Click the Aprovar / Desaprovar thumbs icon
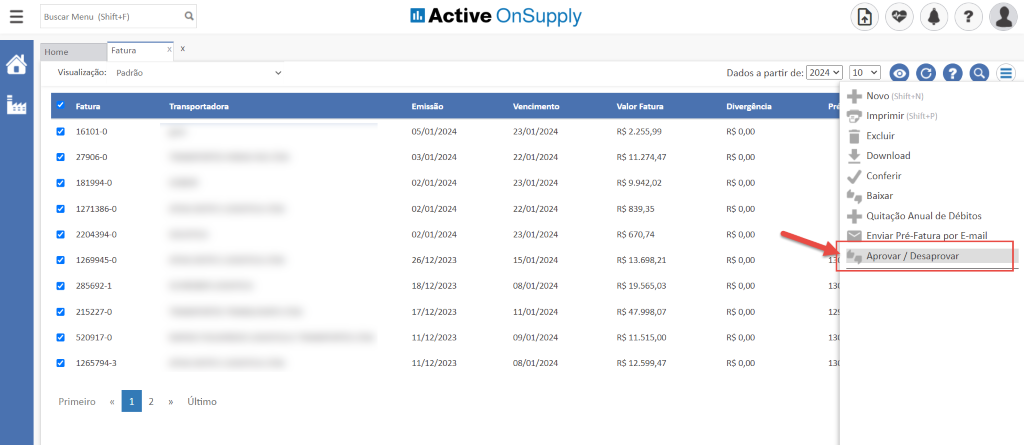This screenshot has width=1024, height=445. pyautogui.click(x=854, y=256)
